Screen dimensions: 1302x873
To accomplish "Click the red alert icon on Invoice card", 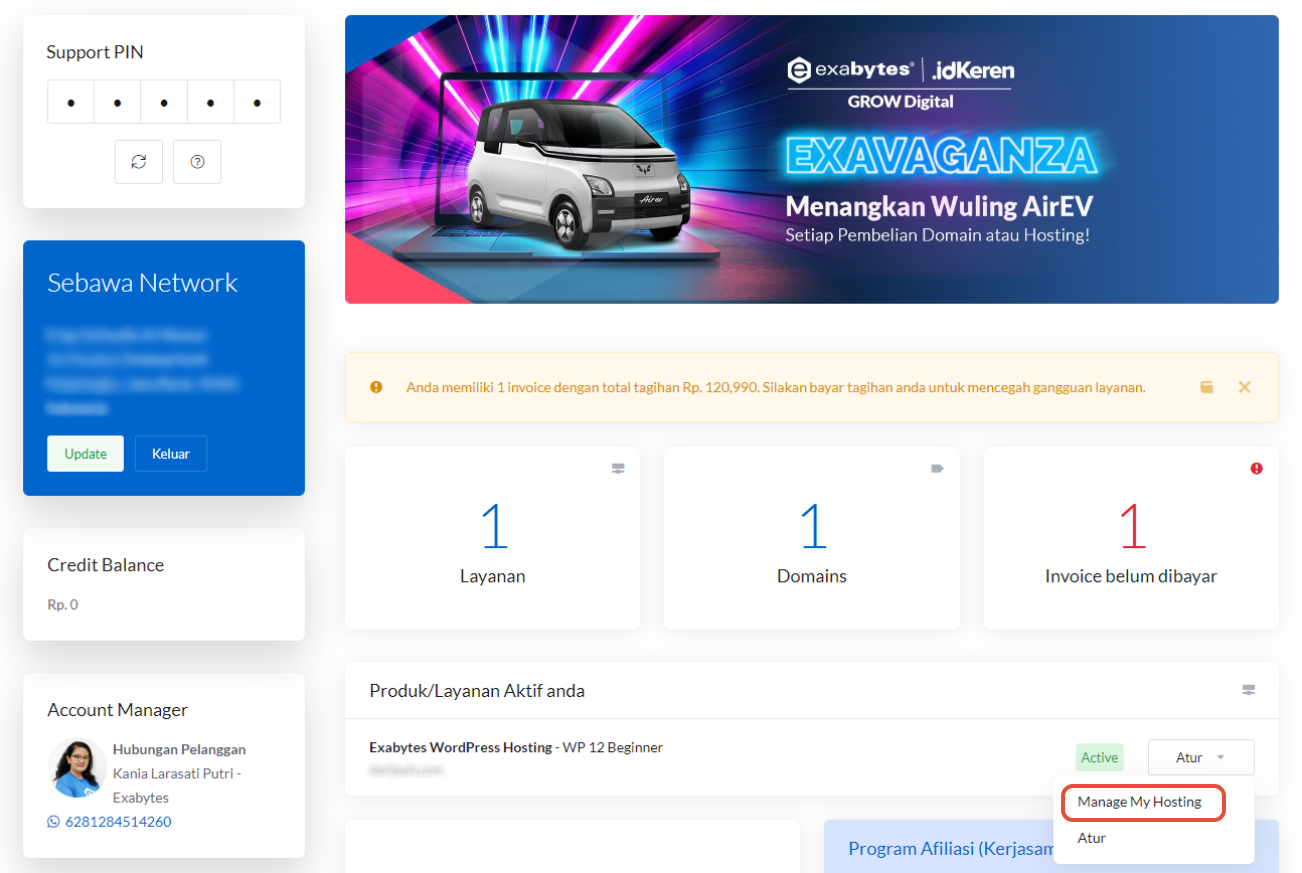I will tap(1256, 468).
